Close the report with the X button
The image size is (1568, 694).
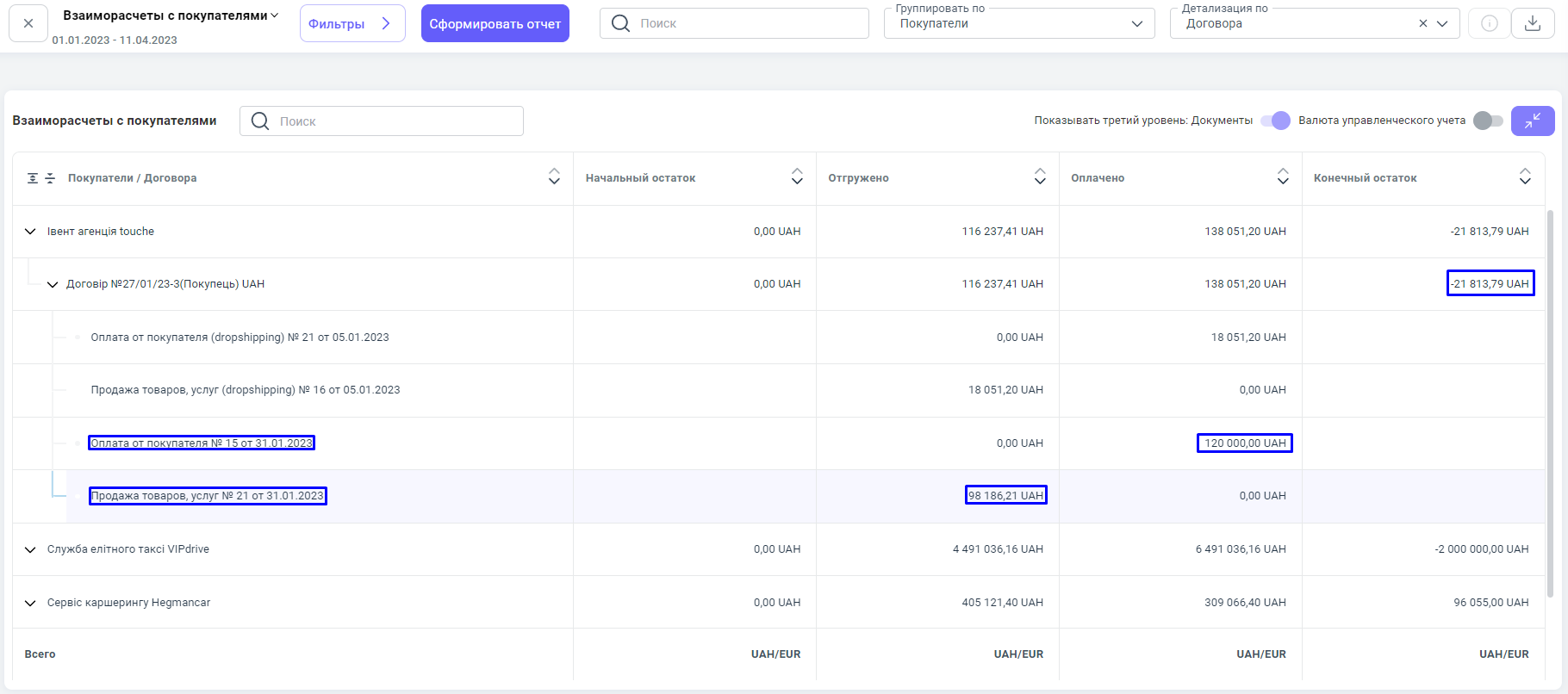click(28, 23)
